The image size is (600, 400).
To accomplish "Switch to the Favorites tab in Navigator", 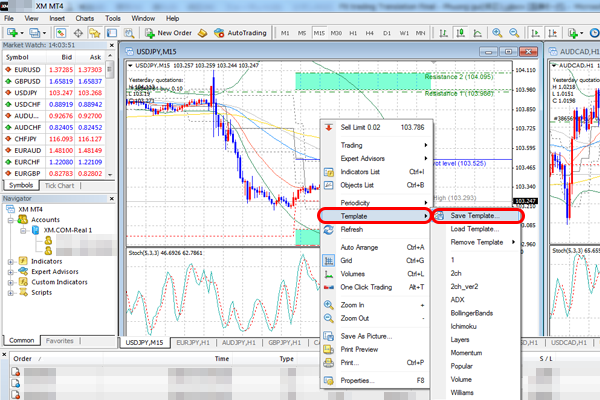I will coord(60,341).
